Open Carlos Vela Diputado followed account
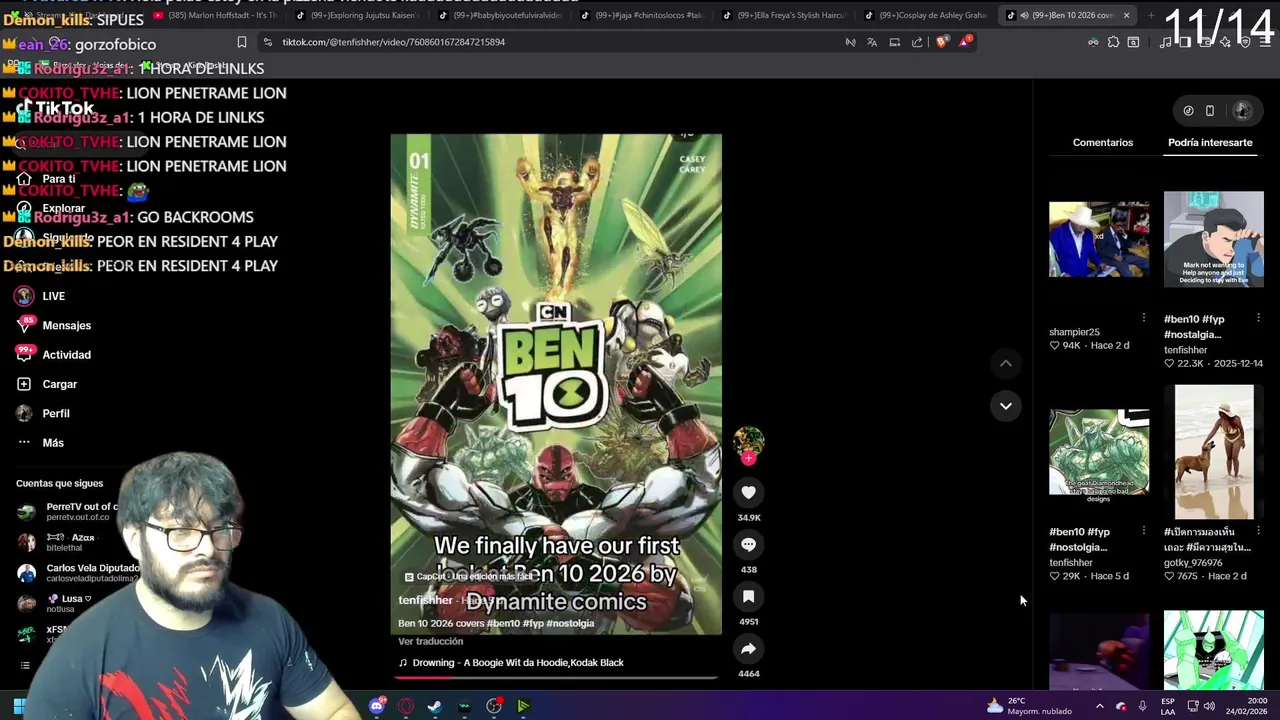The width and height of the screenshot is (1280, 720). coord(78,572)
